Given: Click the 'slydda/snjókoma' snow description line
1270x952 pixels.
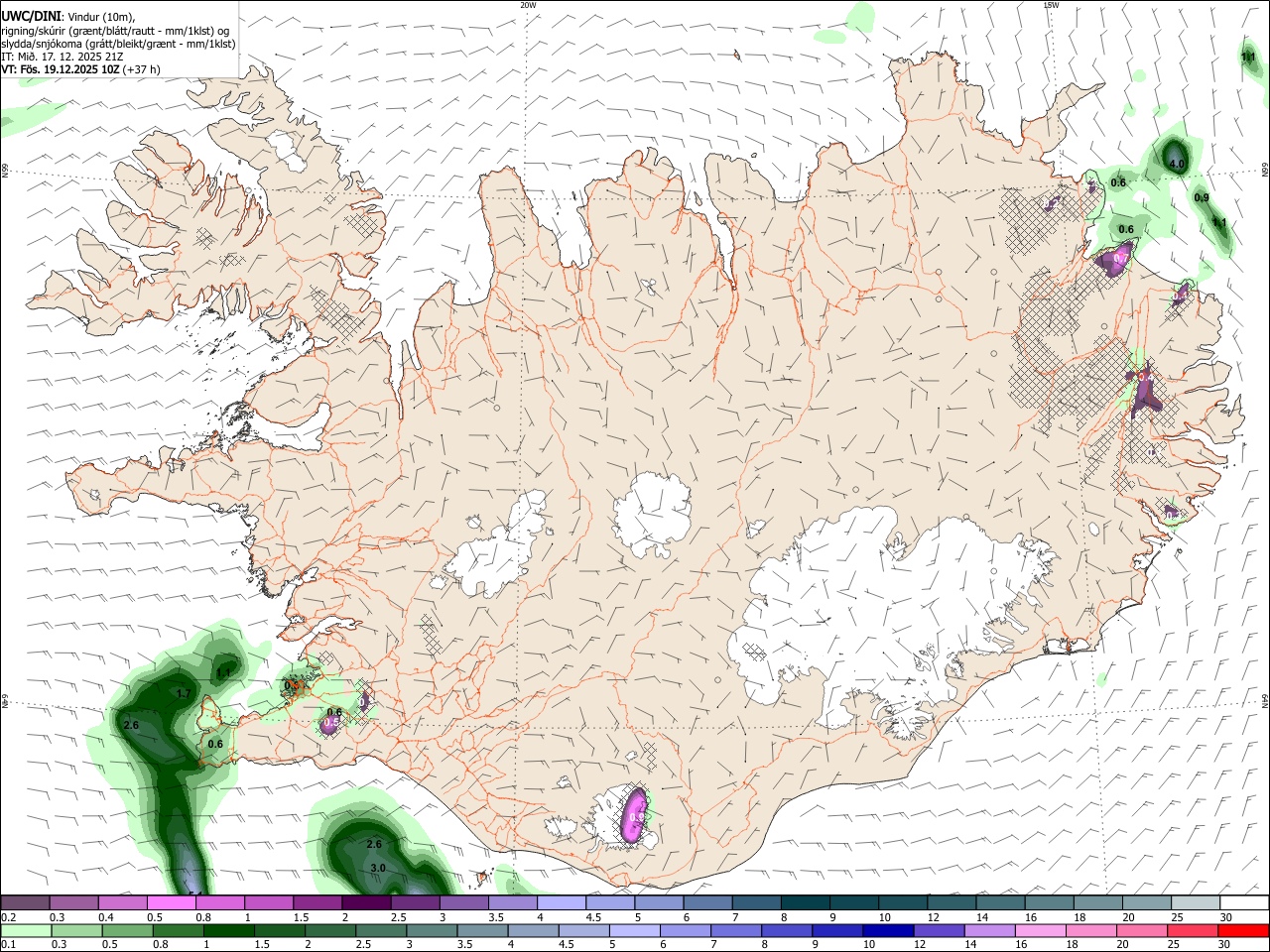Looking at the screenshot, I should pos(118,44).
